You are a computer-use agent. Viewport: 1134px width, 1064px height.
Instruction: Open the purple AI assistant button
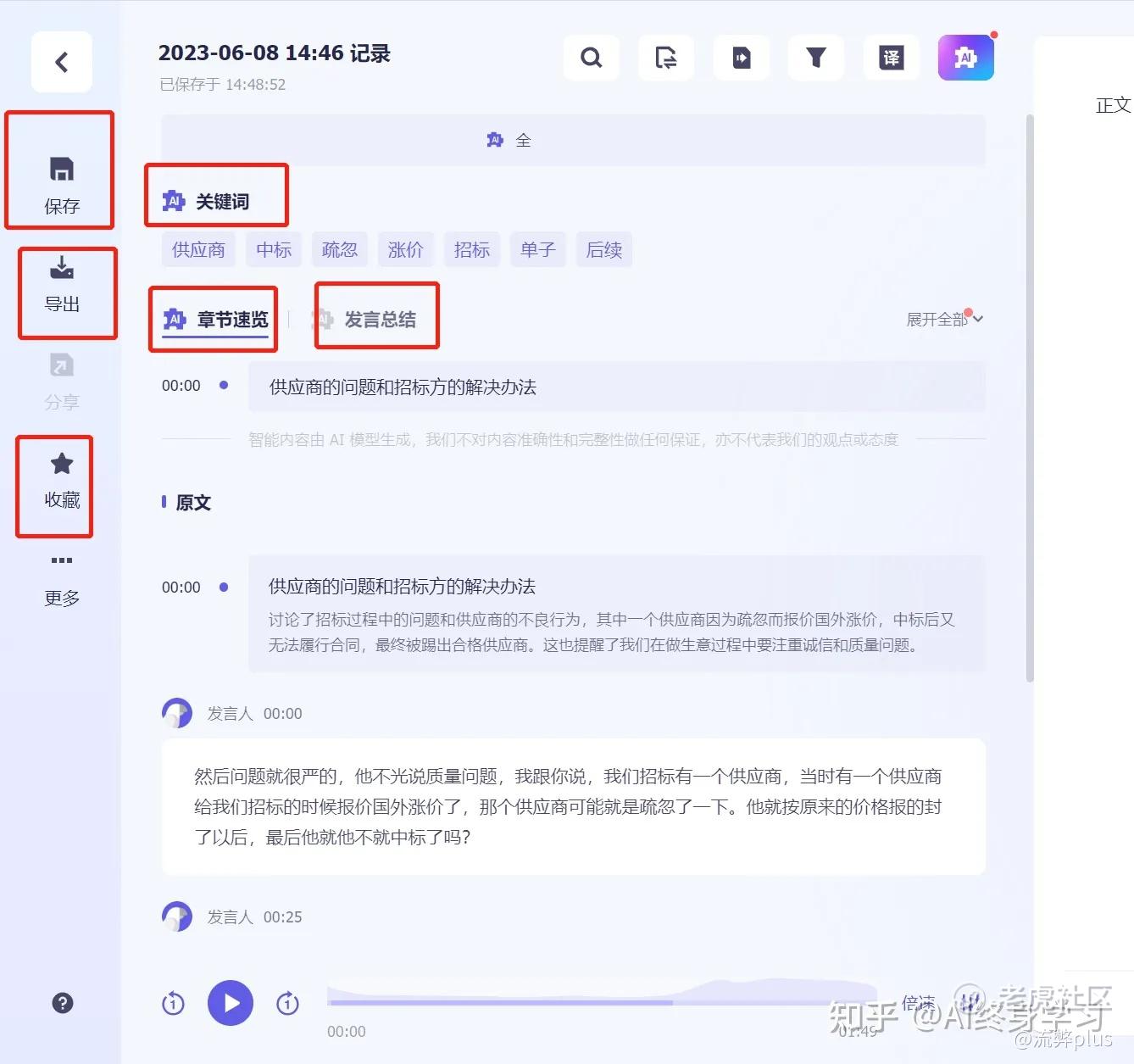pyautogui.click(x=966, y=58)
